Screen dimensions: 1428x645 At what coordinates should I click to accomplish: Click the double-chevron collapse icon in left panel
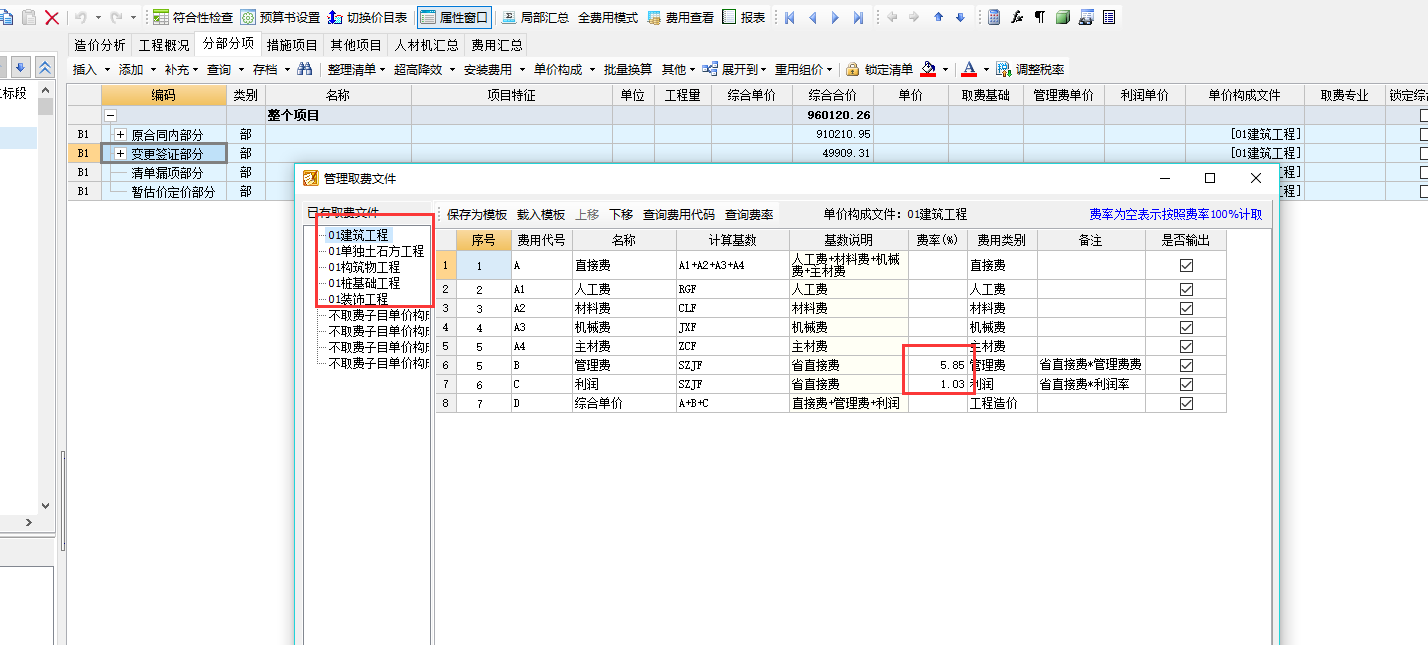pyautogui.click(x=45, y=67)
